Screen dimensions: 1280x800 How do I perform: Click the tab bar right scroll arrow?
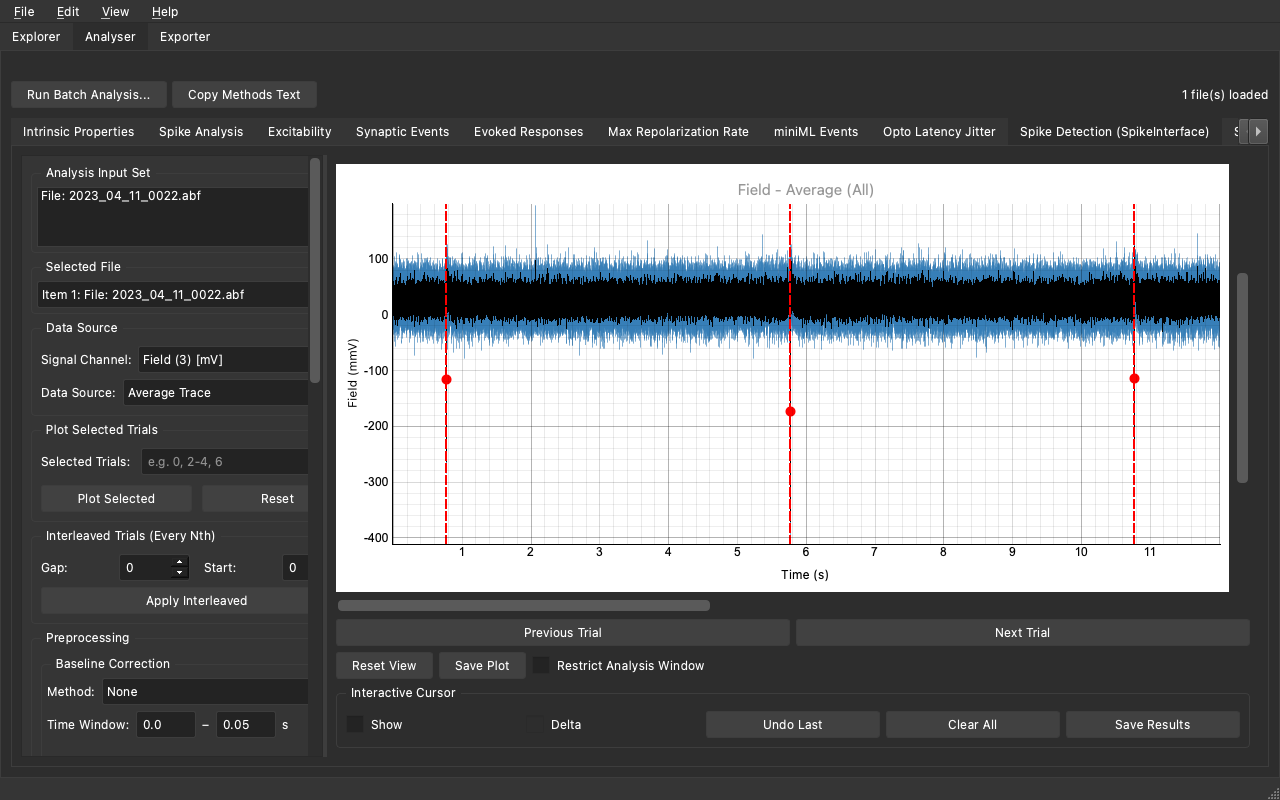click(1258, 132)
